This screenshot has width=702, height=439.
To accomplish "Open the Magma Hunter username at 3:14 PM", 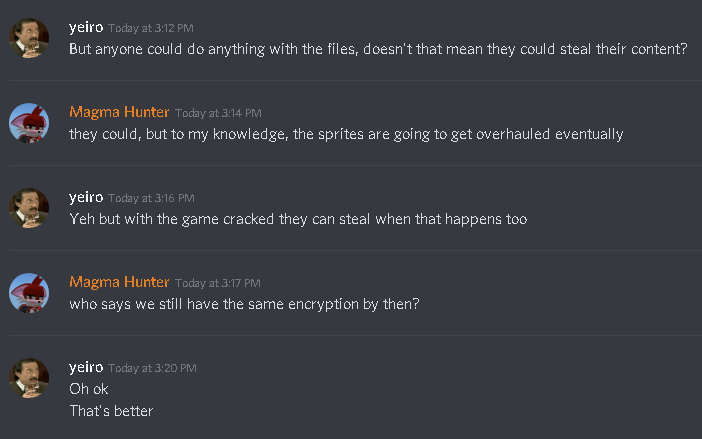I will coord(119,112).
